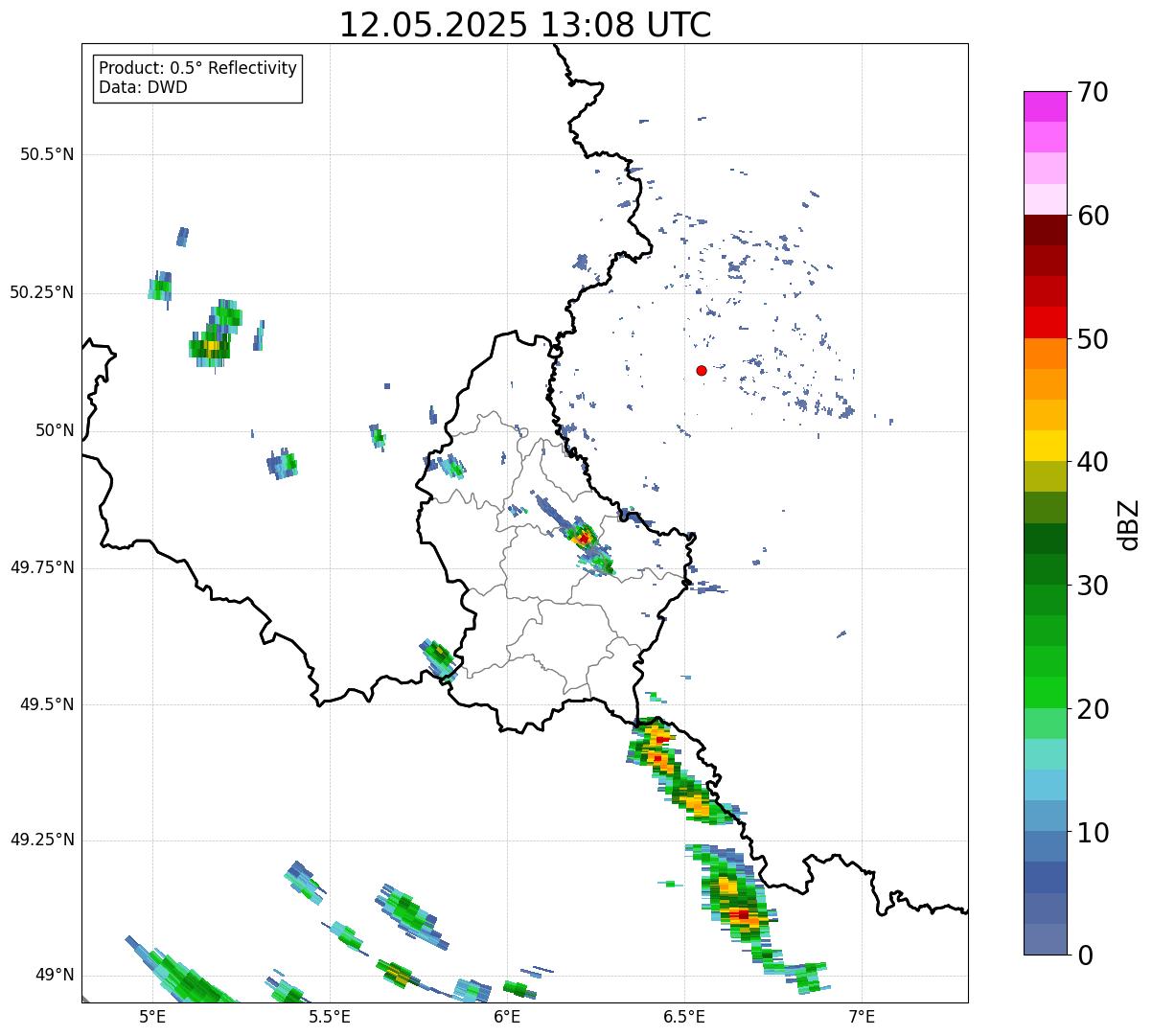The width and height of the screenshot is (1152, 1036).
Task: Click the 50°N latitude label
Action: (53, 430)
